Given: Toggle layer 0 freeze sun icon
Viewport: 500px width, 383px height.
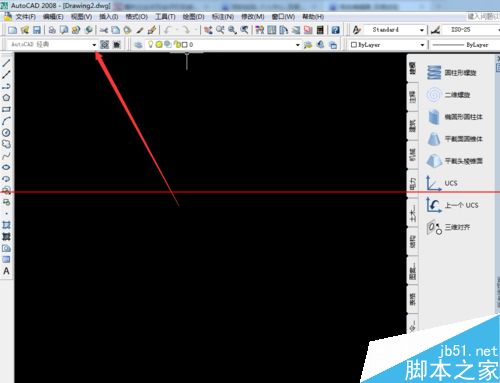Looking at the screenshot, I should click(159, 44).
